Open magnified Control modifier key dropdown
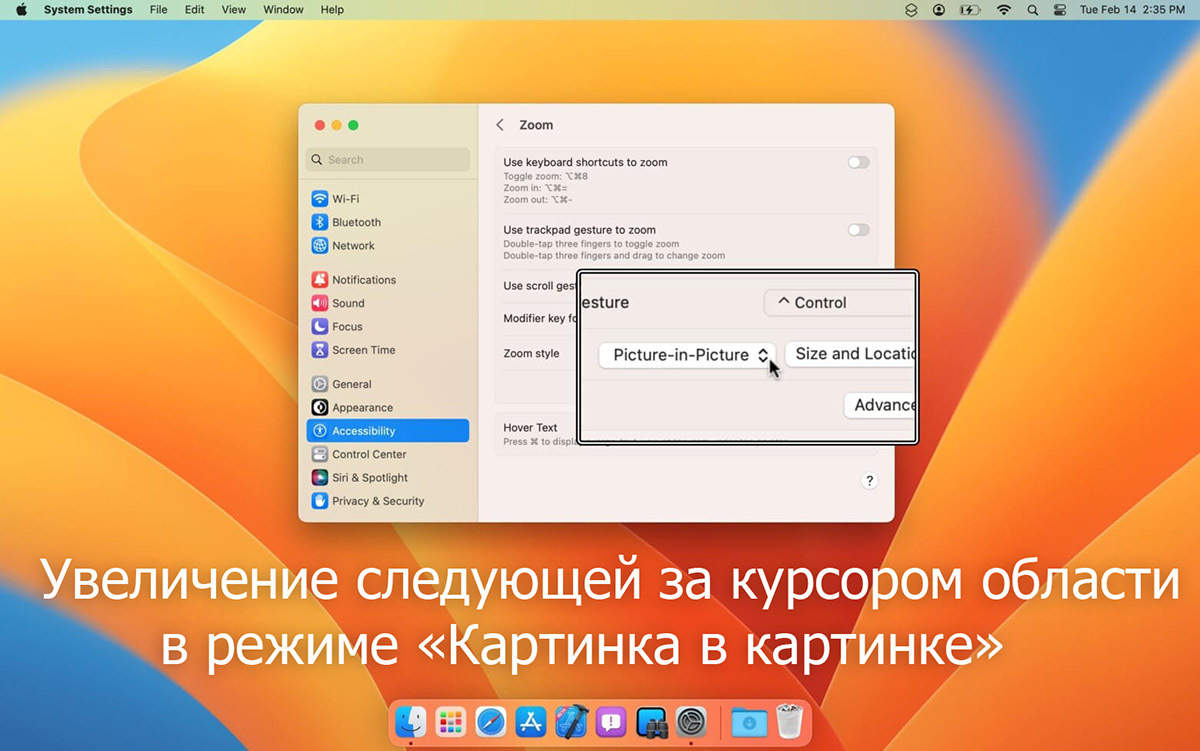Image resolution: width=1200 pixels, height=751 pixels. 840,303
